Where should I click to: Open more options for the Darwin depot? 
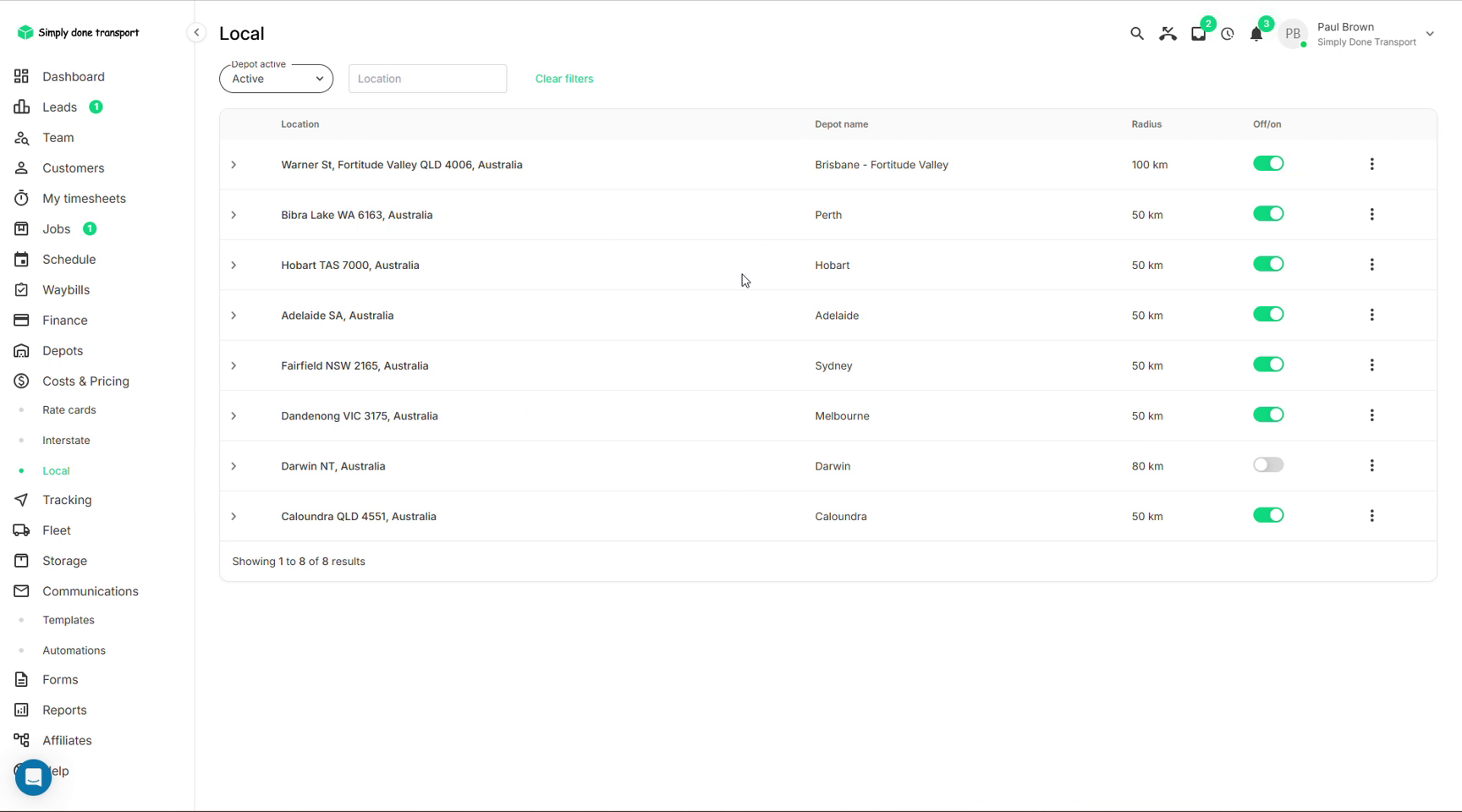1371,466
